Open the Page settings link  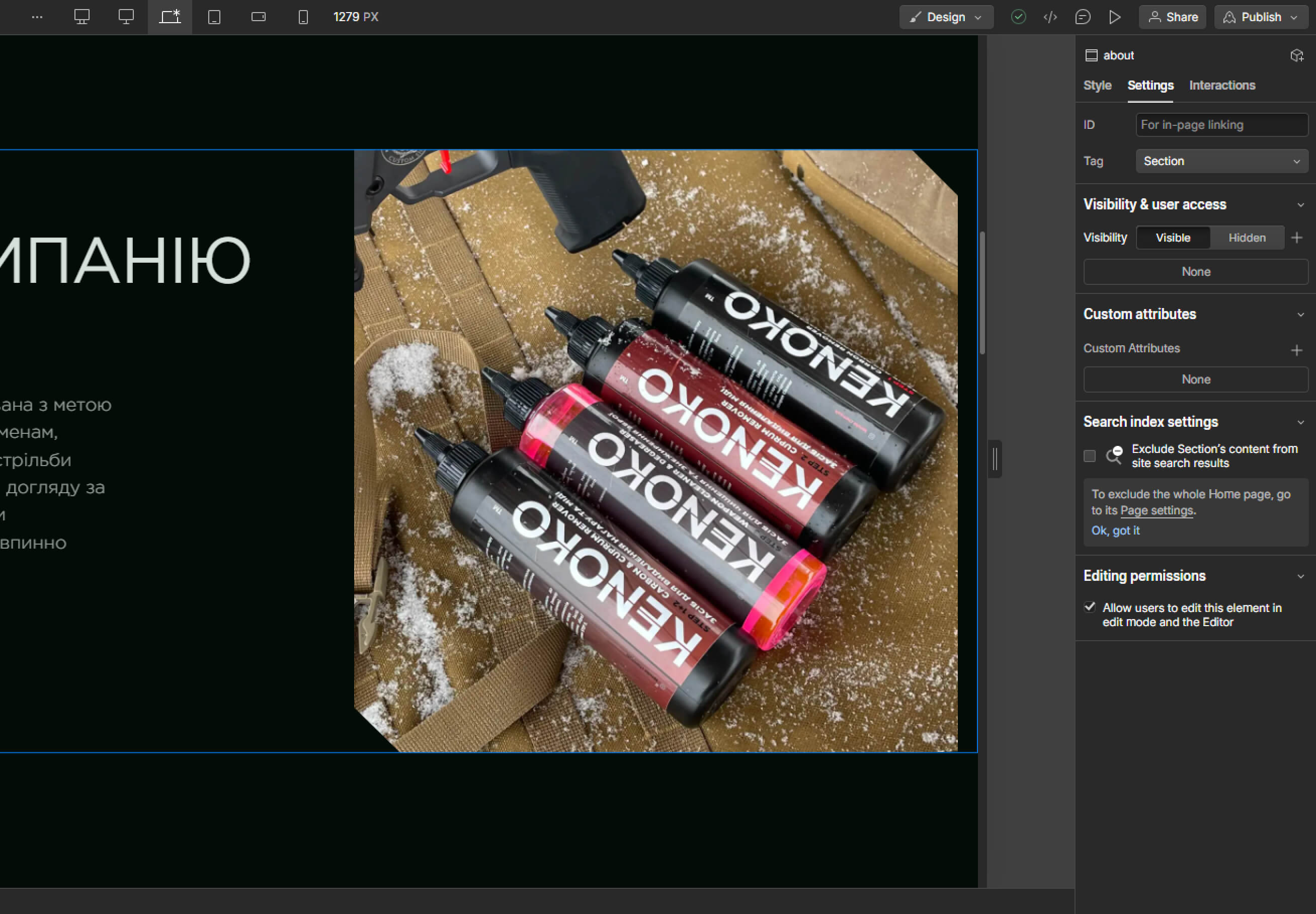tap(1157, 510)
